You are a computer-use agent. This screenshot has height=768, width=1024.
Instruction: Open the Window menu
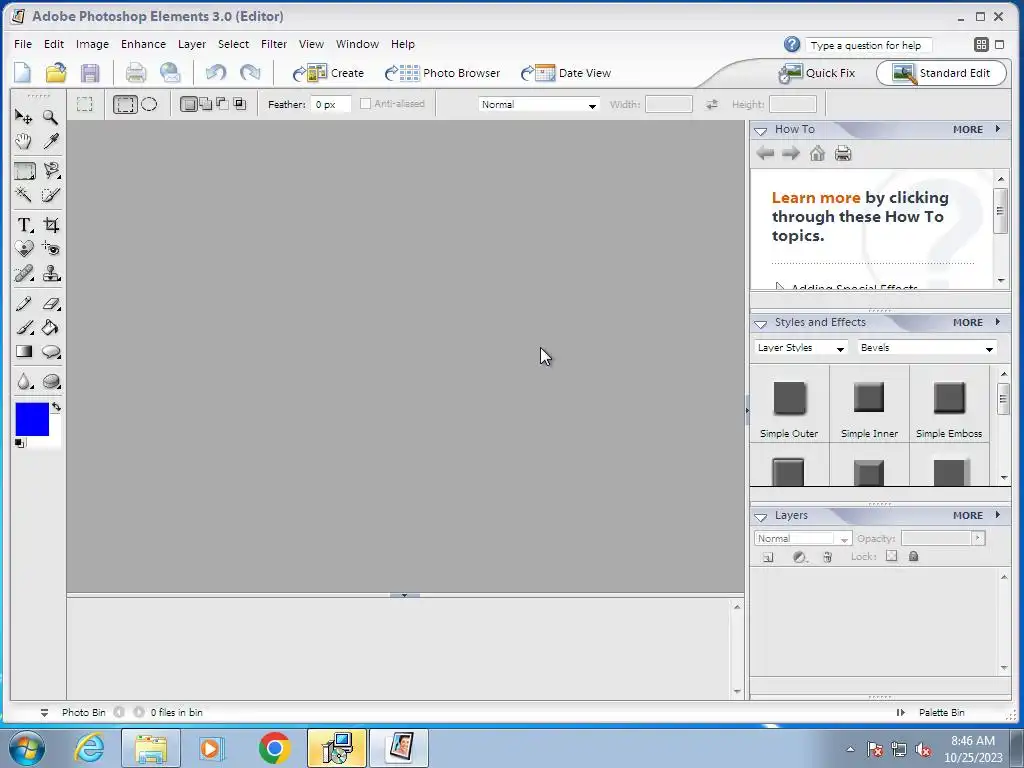[x=357, y=44]
